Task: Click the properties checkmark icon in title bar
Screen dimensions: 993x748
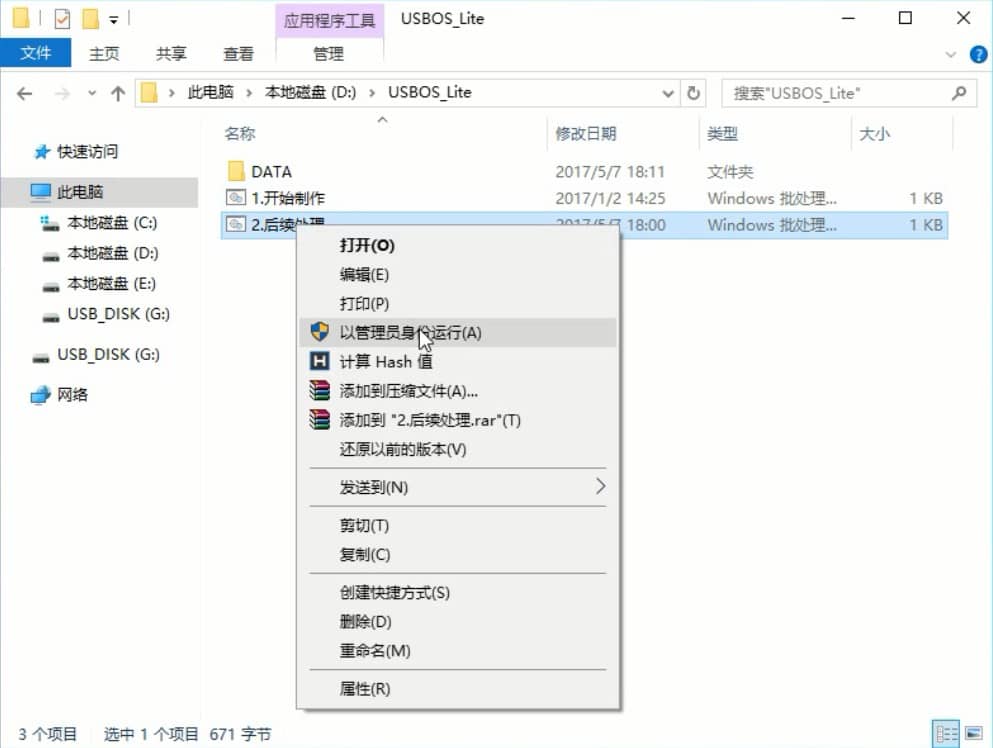Action: (x=62, y=18)
